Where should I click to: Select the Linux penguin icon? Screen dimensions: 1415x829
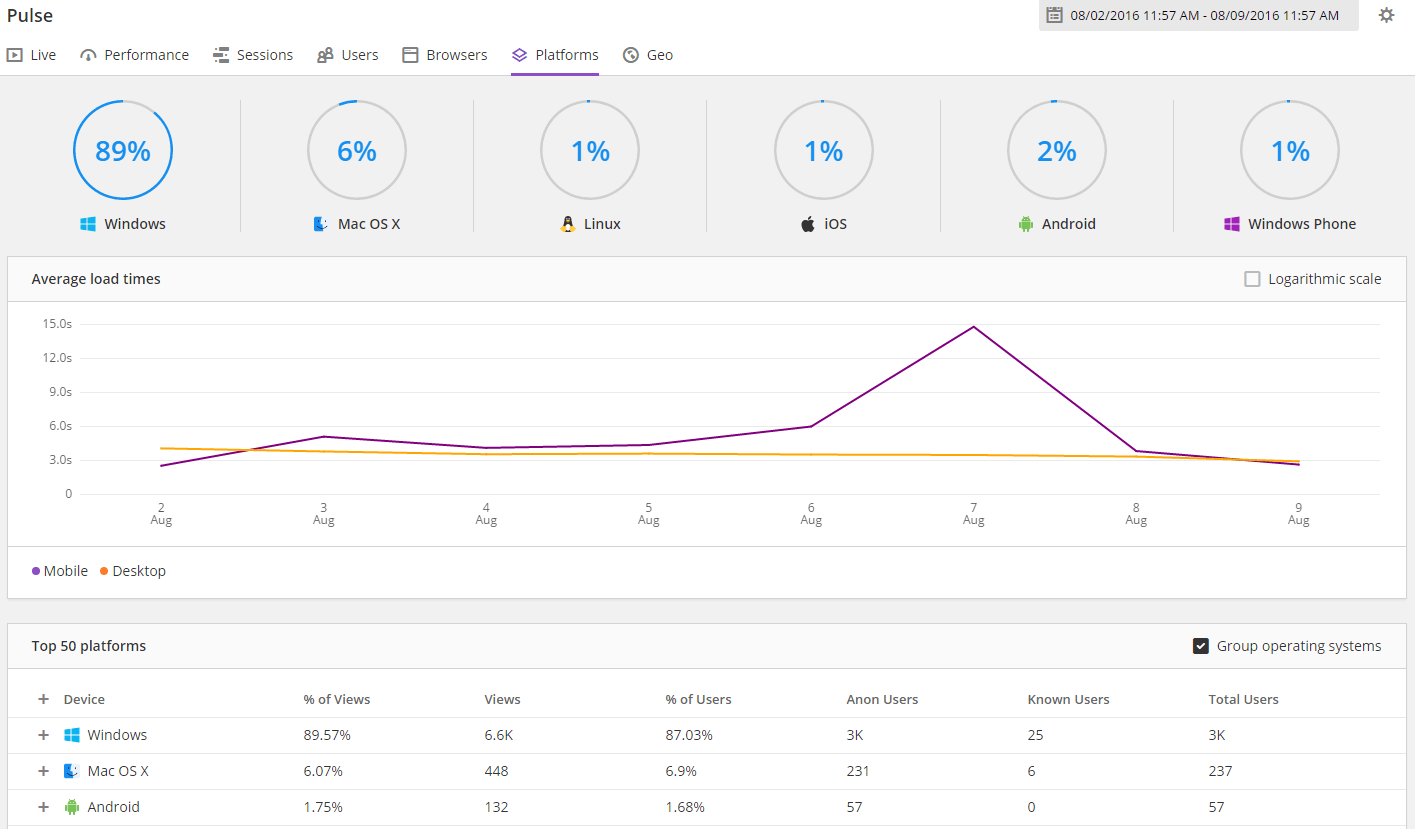[566, 223]
